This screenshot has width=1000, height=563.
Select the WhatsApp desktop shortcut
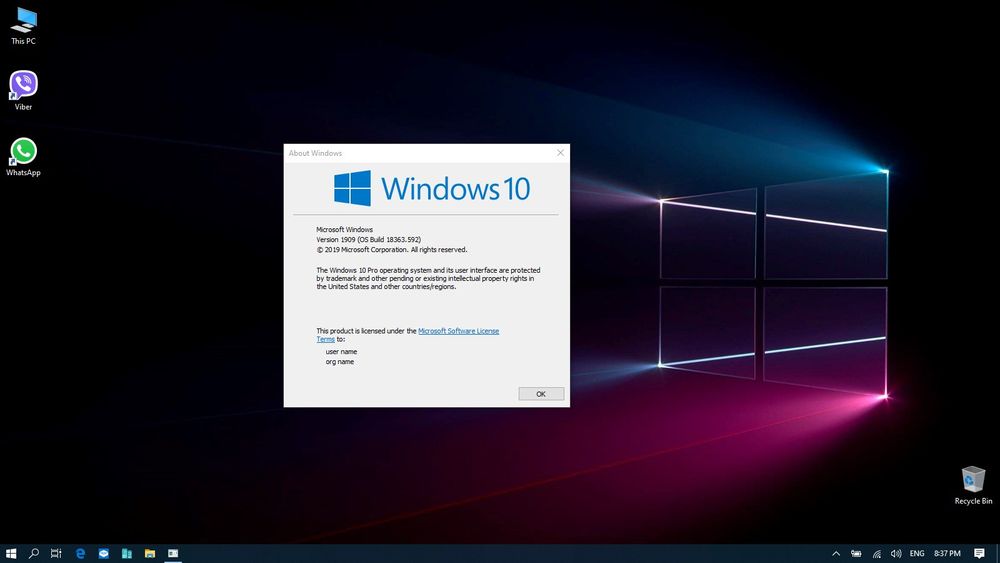[x=24, y=157]
